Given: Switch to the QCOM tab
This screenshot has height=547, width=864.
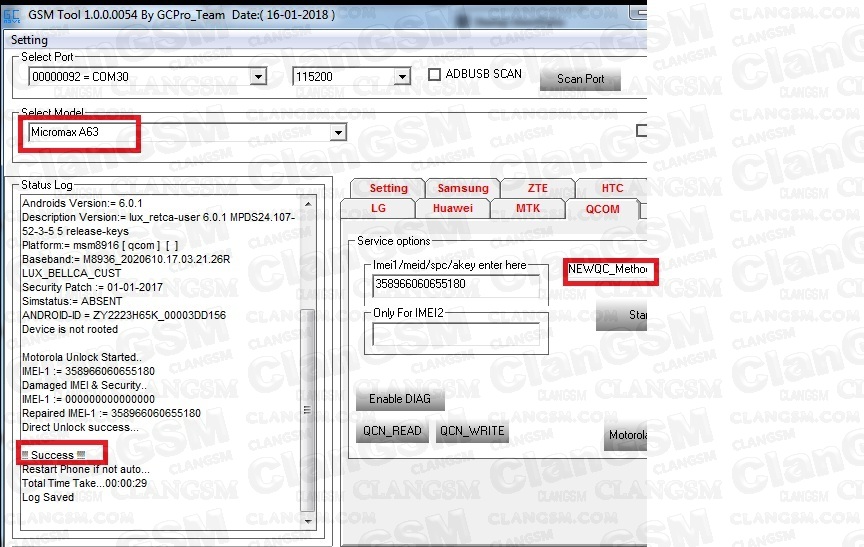Looking at the screenshot, I should pyautogui.click(x=602, y=209).
